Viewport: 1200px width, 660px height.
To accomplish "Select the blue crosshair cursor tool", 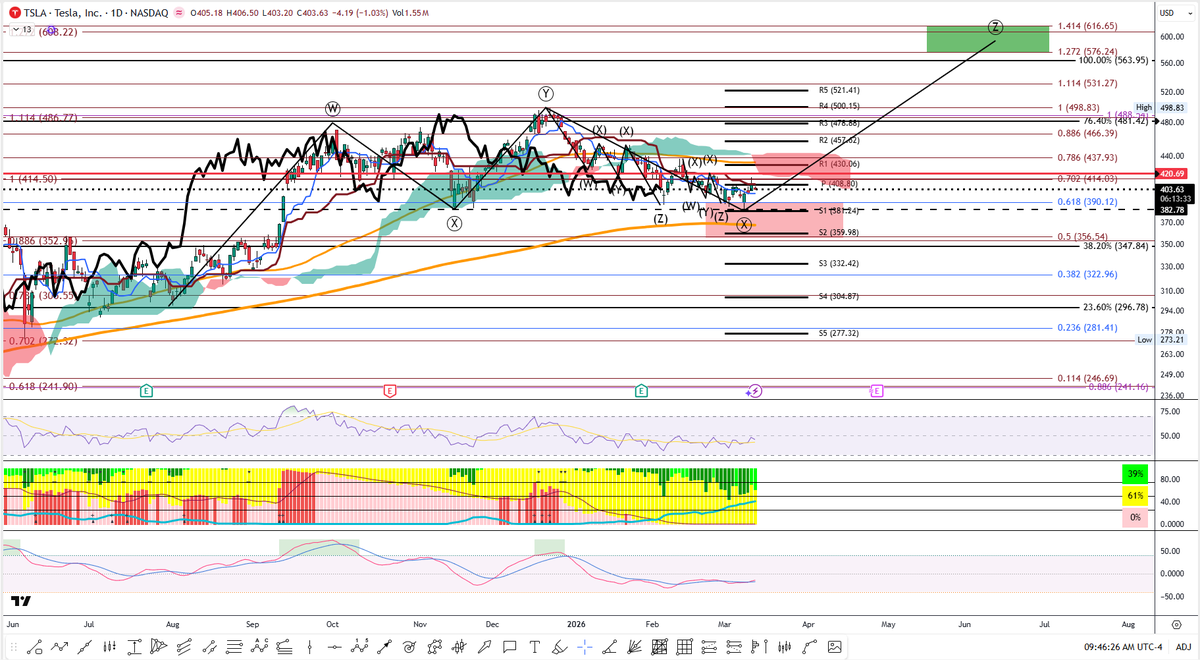I will click(584, 647).
